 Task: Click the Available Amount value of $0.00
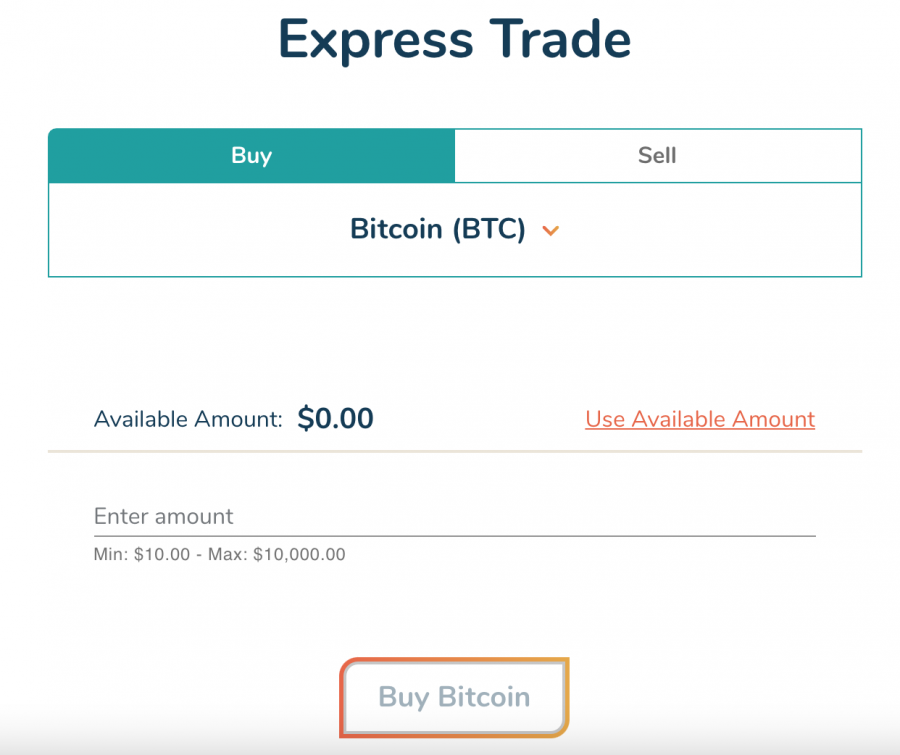(x=336, y=418)
